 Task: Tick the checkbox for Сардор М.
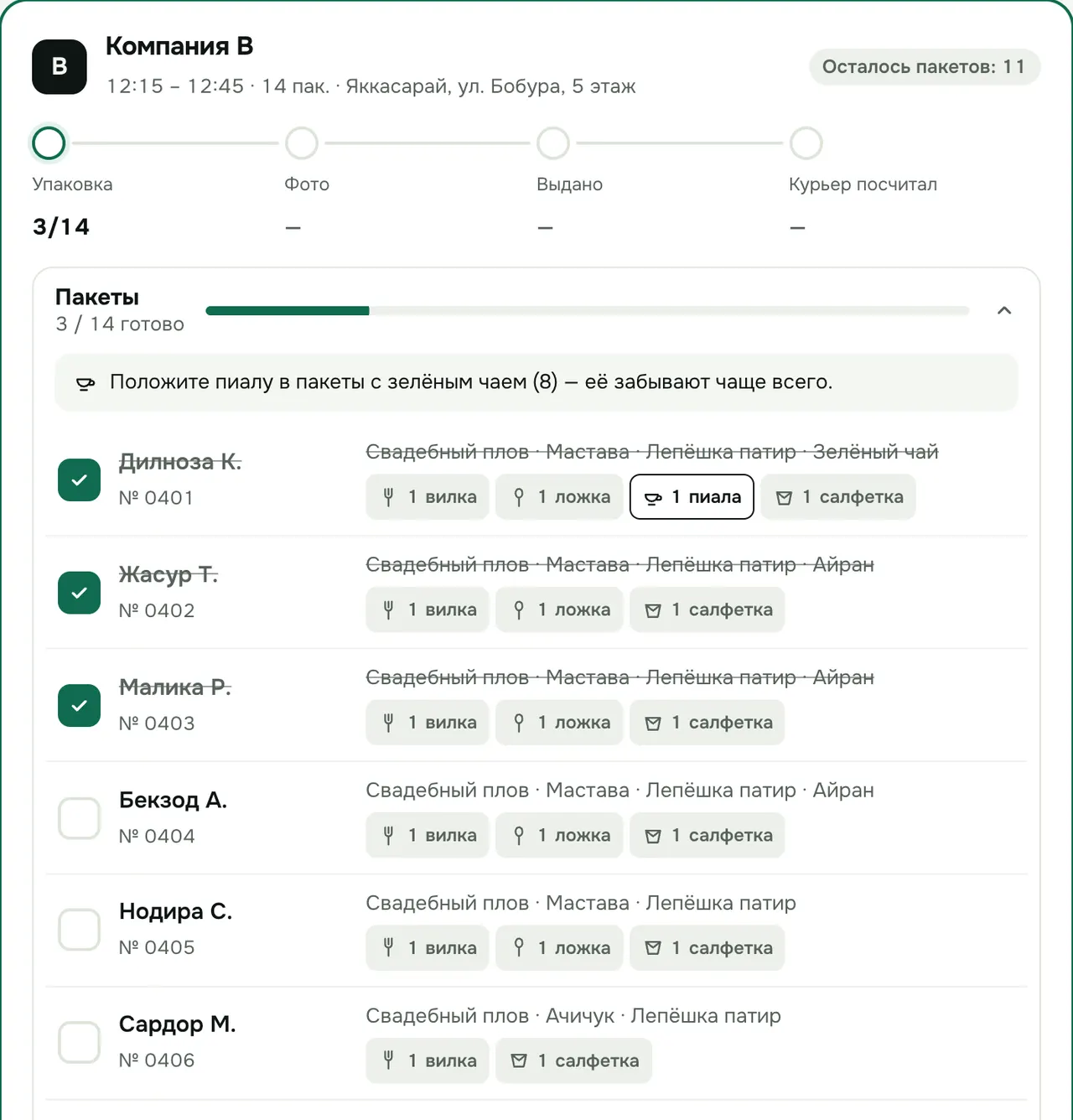coord(80,1043)
